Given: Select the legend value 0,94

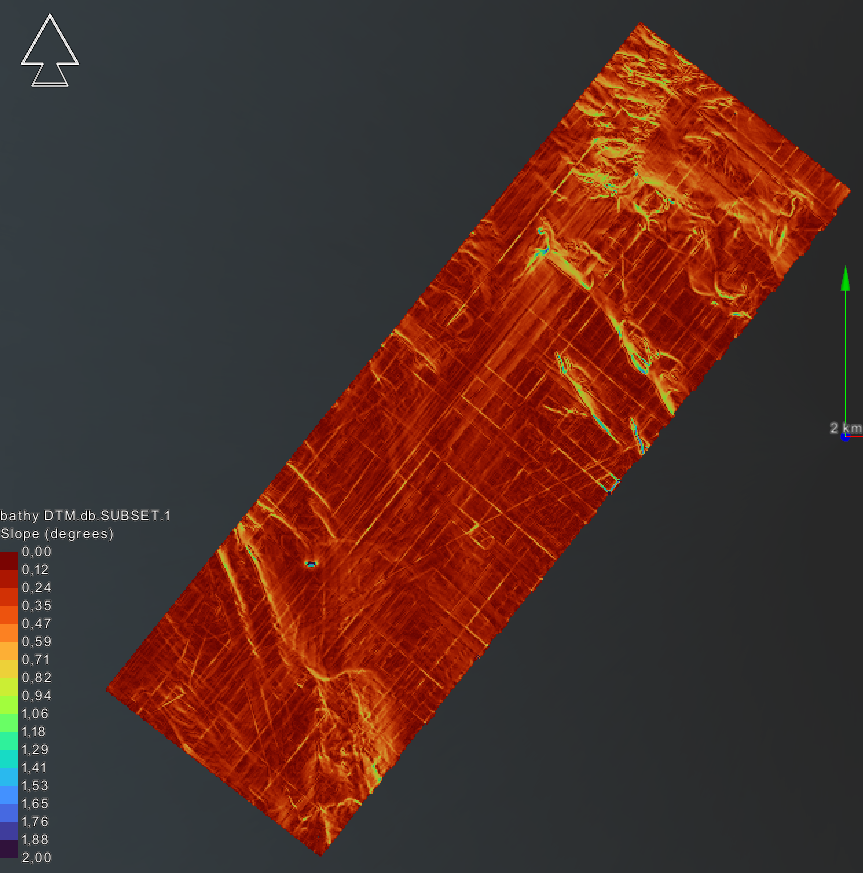Looking at the screenshot, I should click(x=36, y=695).
